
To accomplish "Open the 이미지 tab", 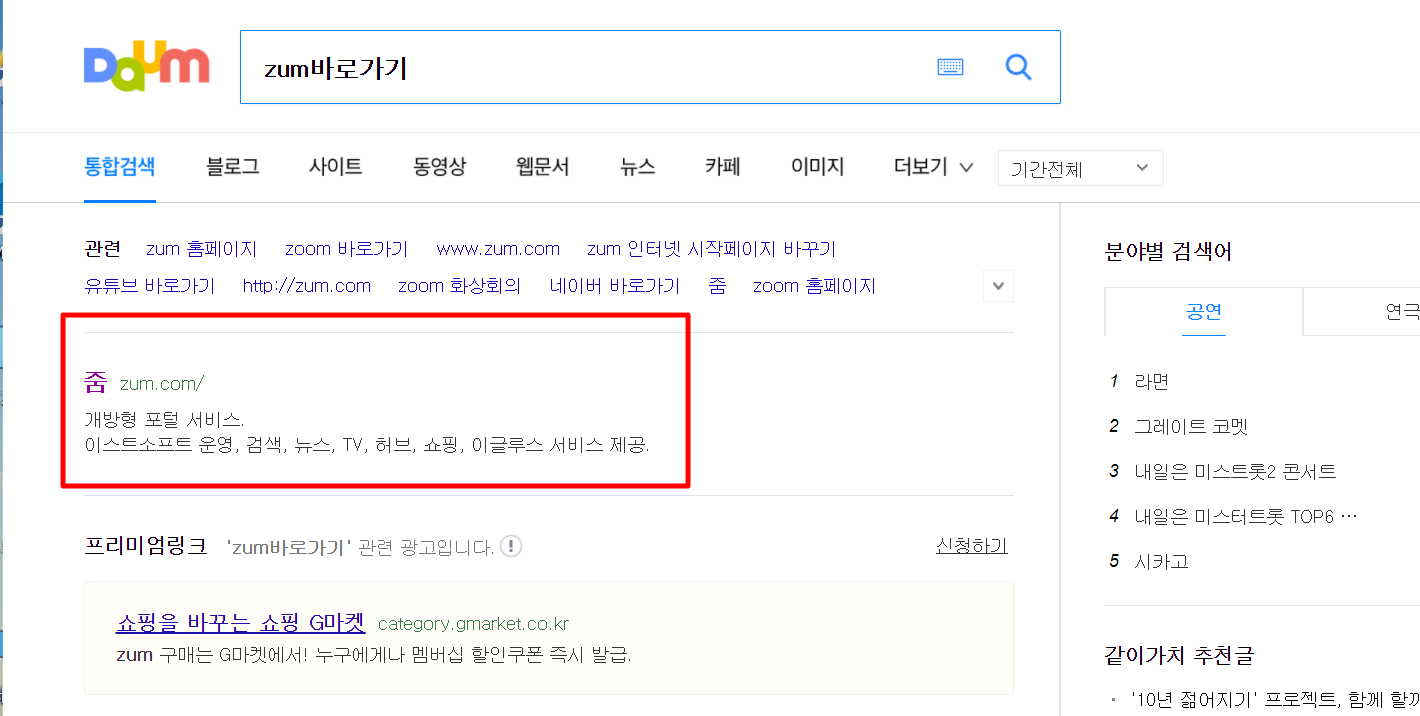I will 817,167.
